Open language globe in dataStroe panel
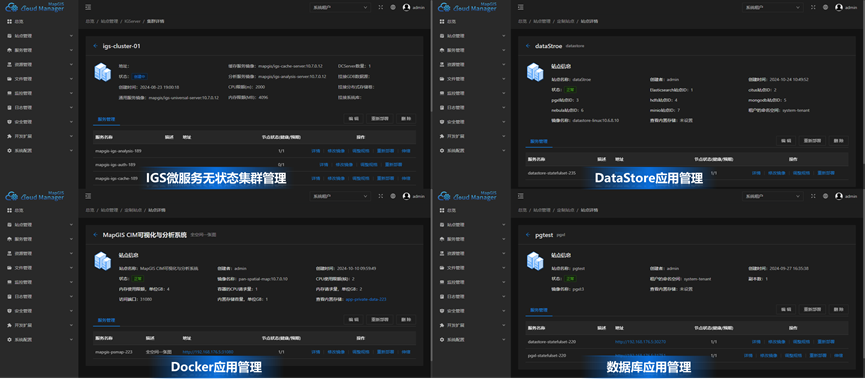This screenshot has height=390, width=865. 825,7
